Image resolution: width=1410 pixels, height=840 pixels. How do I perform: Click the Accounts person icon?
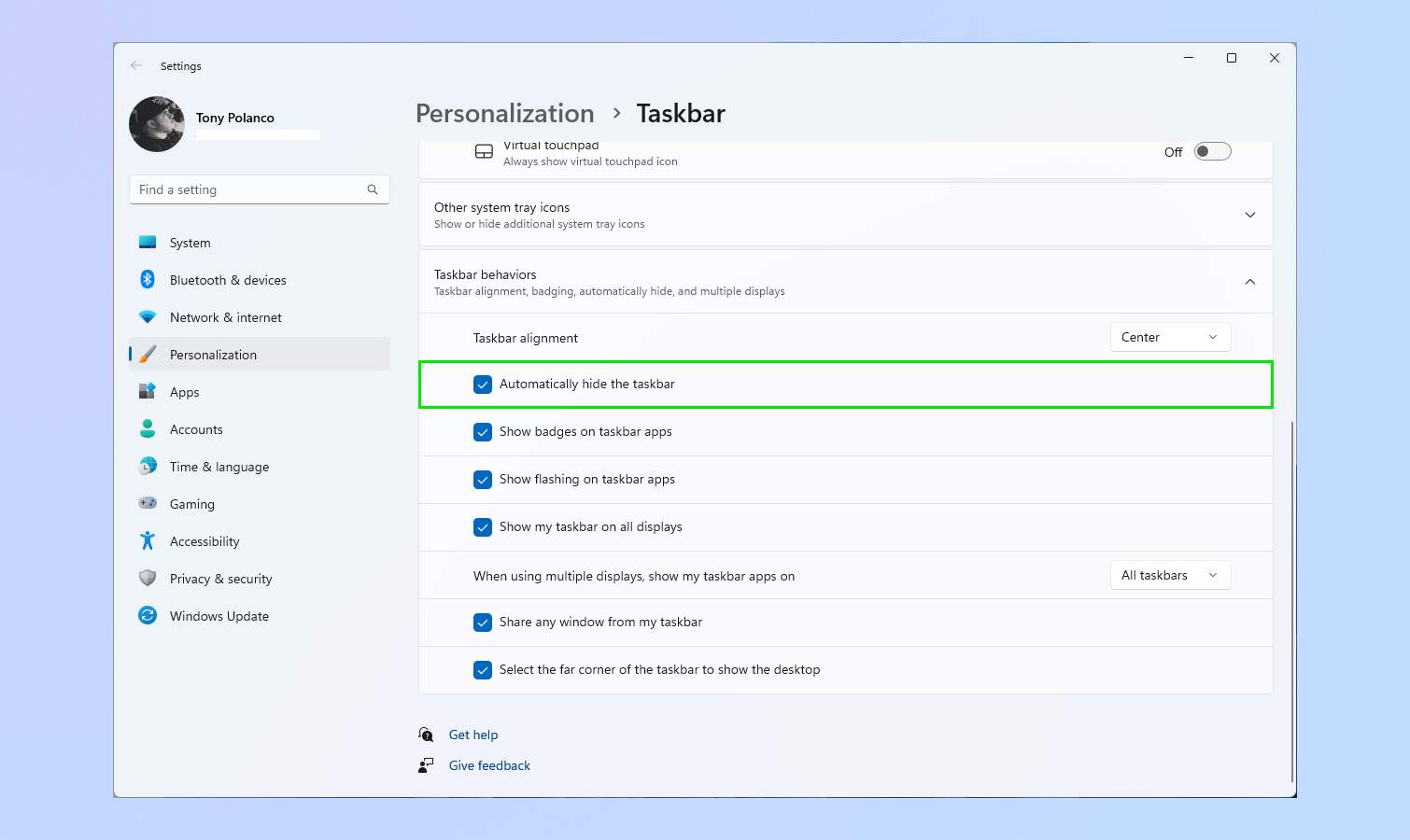(x=148, y=429)
